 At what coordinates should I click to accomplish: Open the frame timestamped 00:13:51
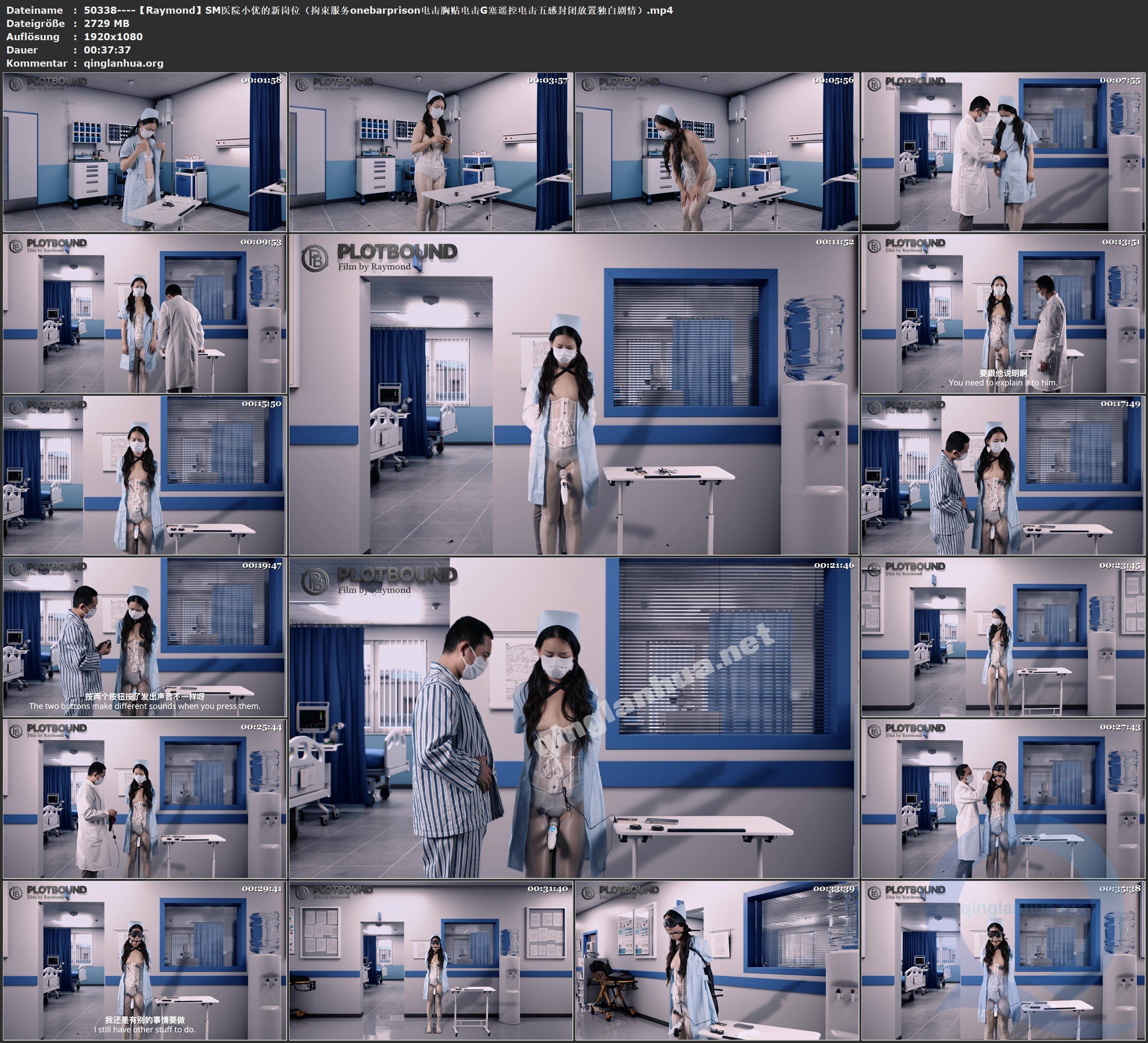1003,313
